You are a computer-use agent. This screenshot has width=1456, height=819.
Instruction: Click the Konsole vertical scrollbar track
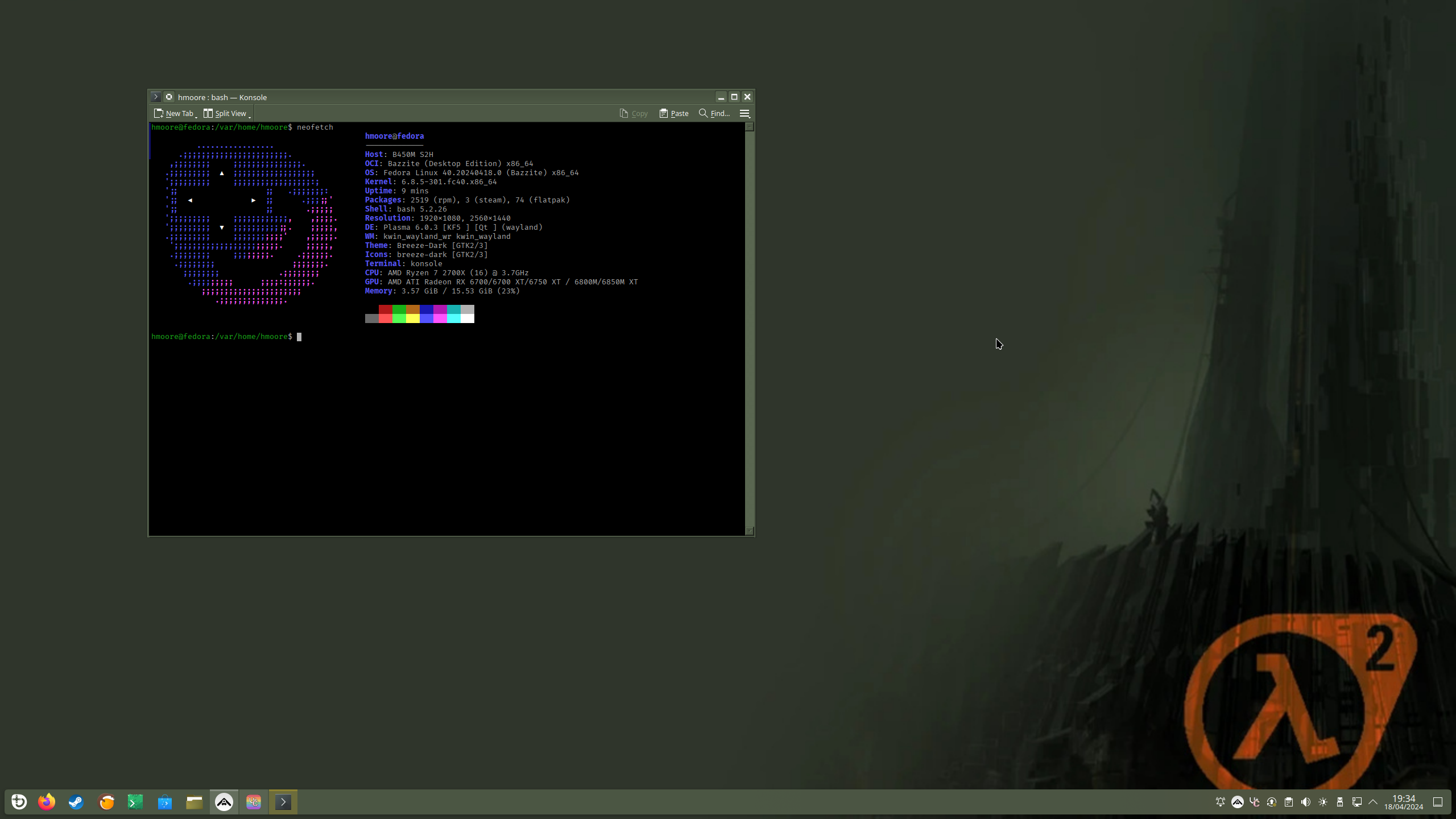point(749,330)
